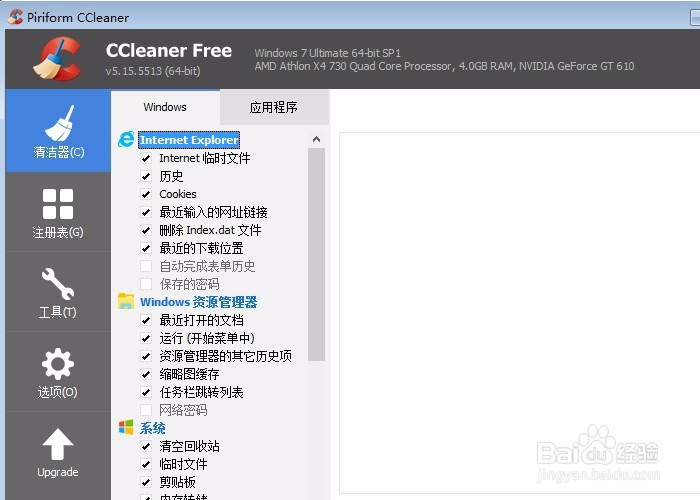Toggle 任务栏跳转列表 checkbox

pos(146,392)
